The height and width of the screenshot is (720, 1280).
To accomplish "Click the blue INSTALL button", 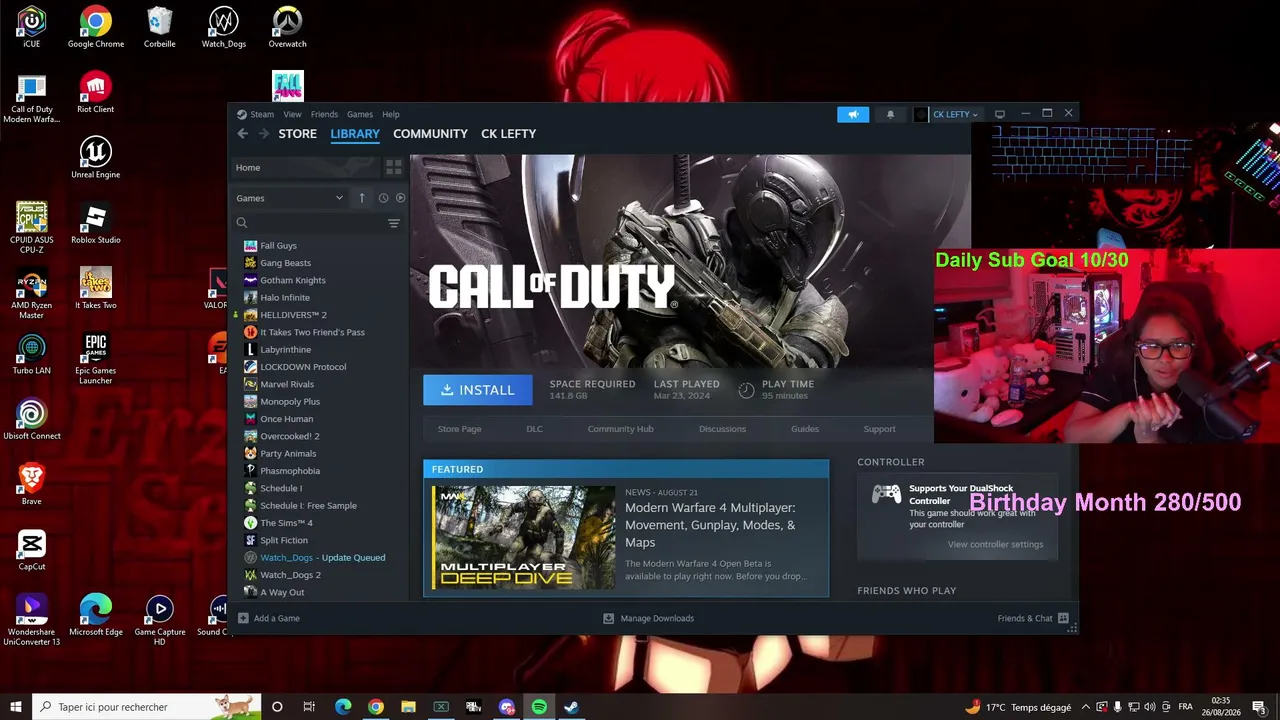I will pos(478,390).
